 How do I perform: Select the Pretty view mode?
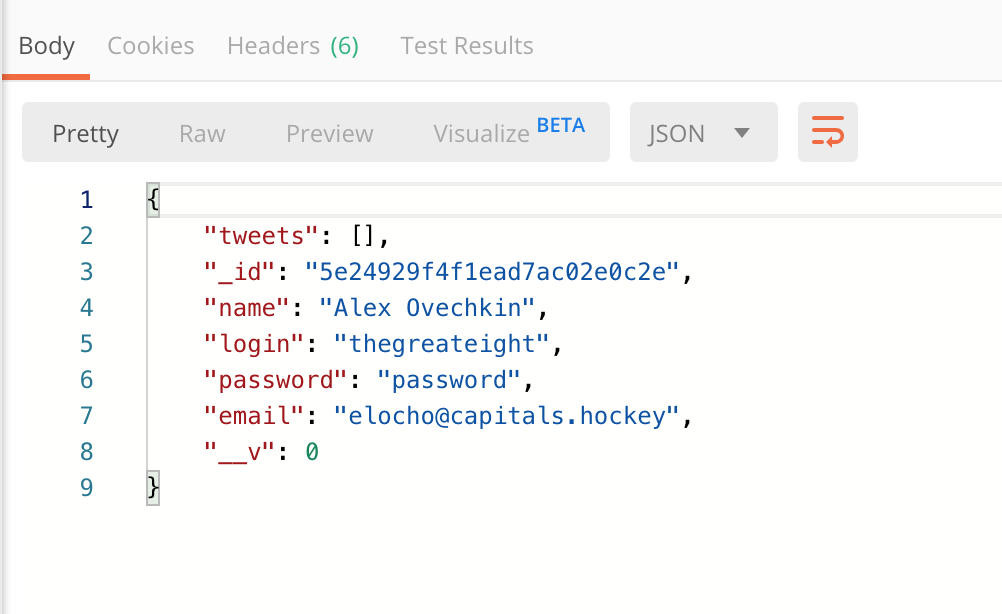tap(85, 134)
